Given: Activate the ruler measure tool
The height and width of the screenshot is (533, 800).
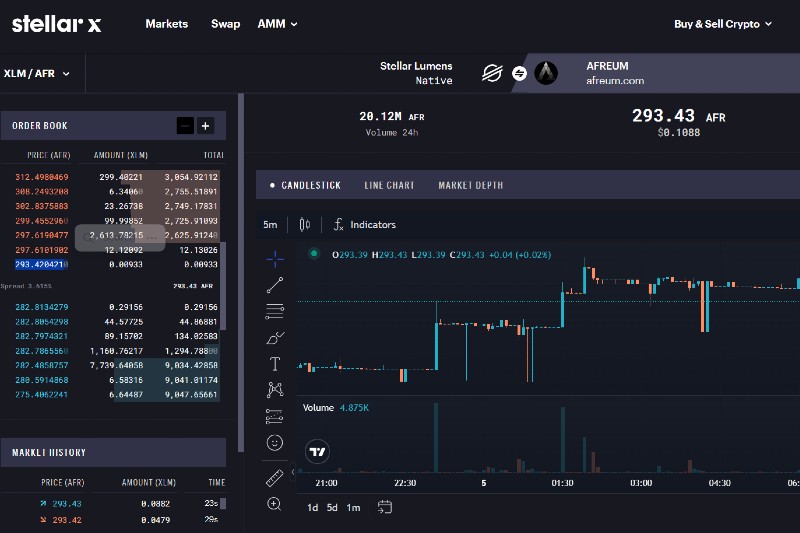Looking at the screenshot, I should (275, 479).
